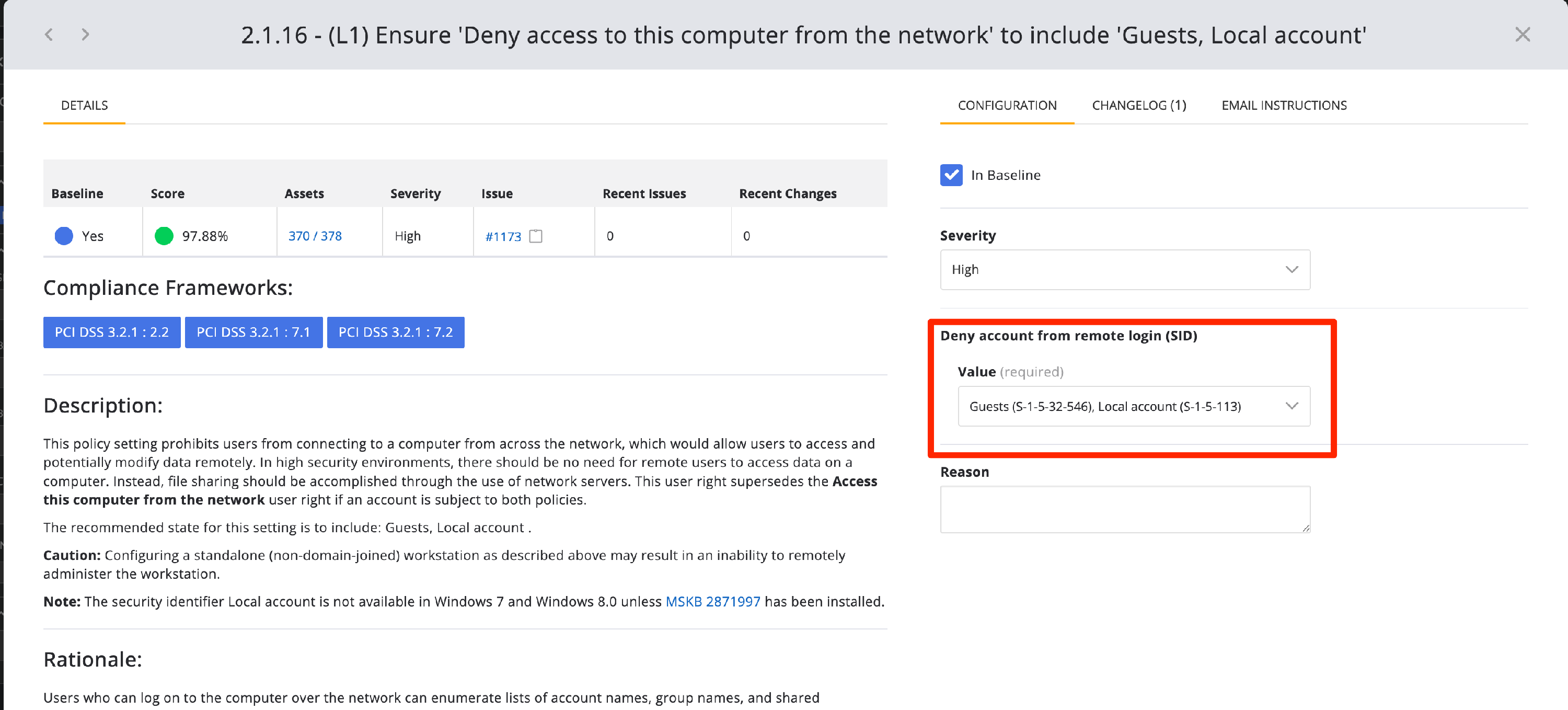Switch to the Changelog (1) tab
Image resolution: width=1568 pixels, height=710 pixels.
click(x=1138, y=105)
